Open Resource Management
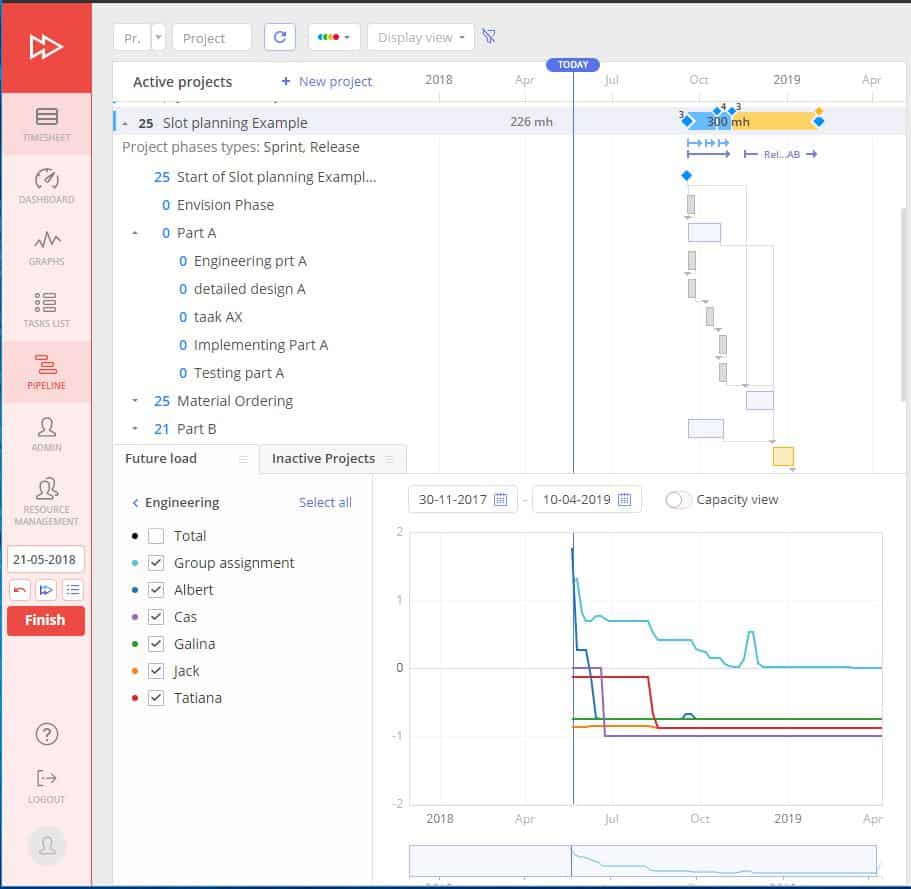This screenshot has height=889, width=911. 46,496
